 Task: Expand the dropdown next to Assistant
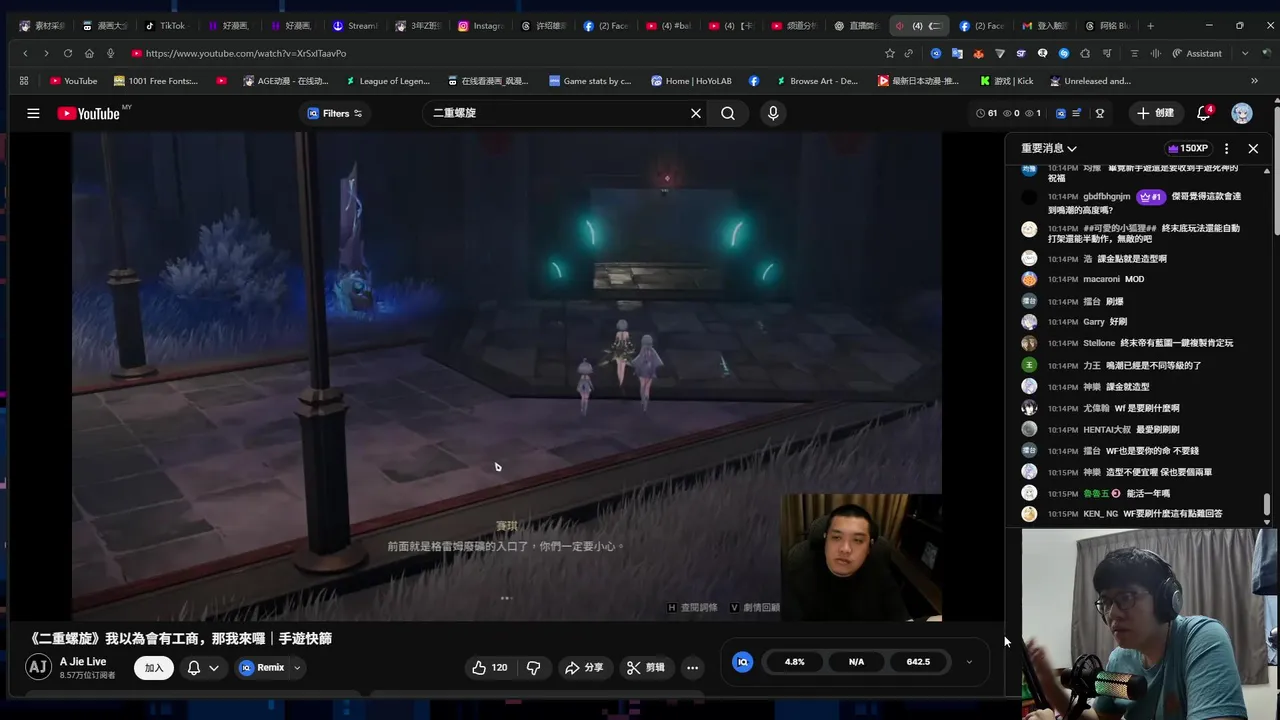coord(1245,53)
